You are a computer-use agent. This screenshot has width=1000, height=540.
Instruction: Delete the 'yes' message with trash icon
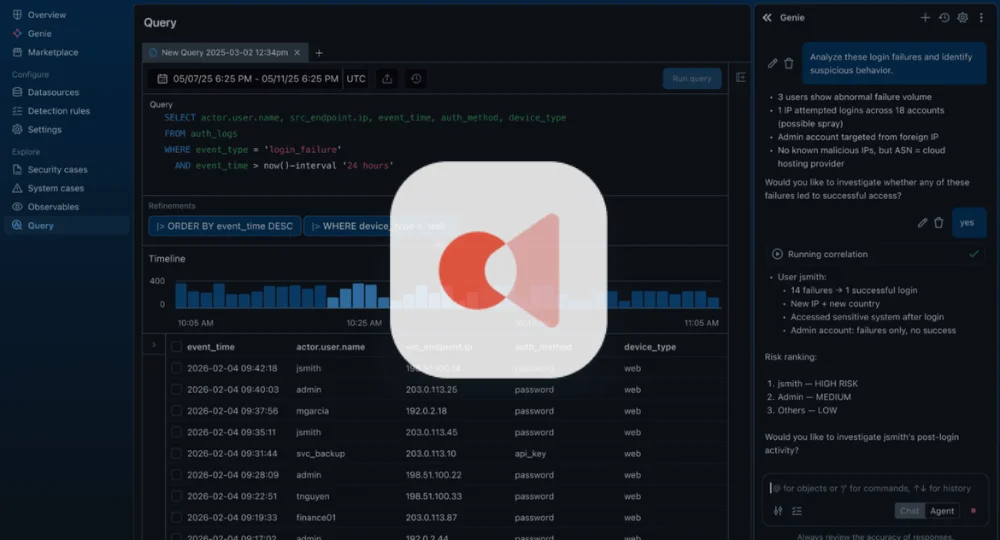coord(939,223)
